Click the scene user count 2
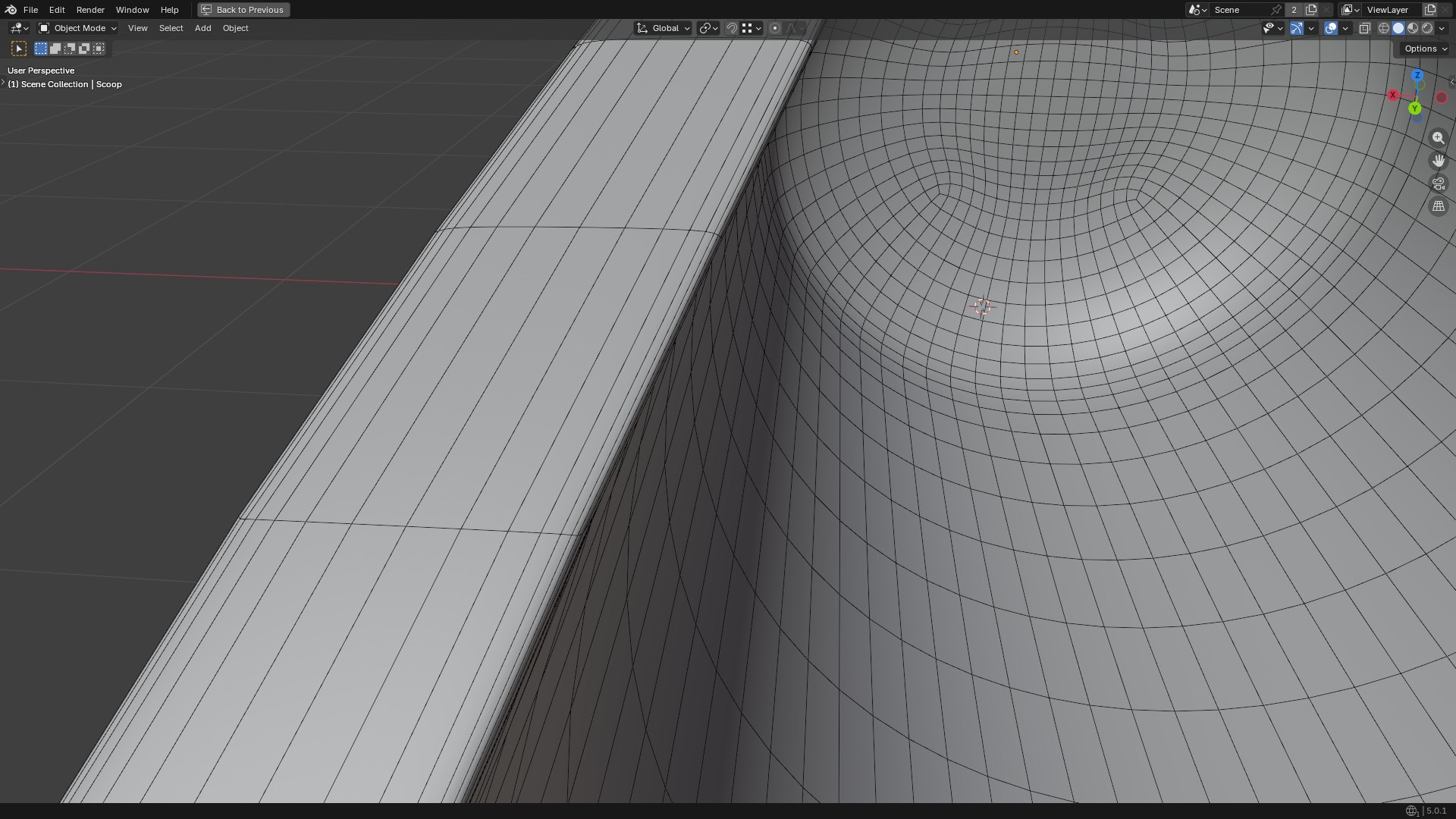 tap(1294, 10)
